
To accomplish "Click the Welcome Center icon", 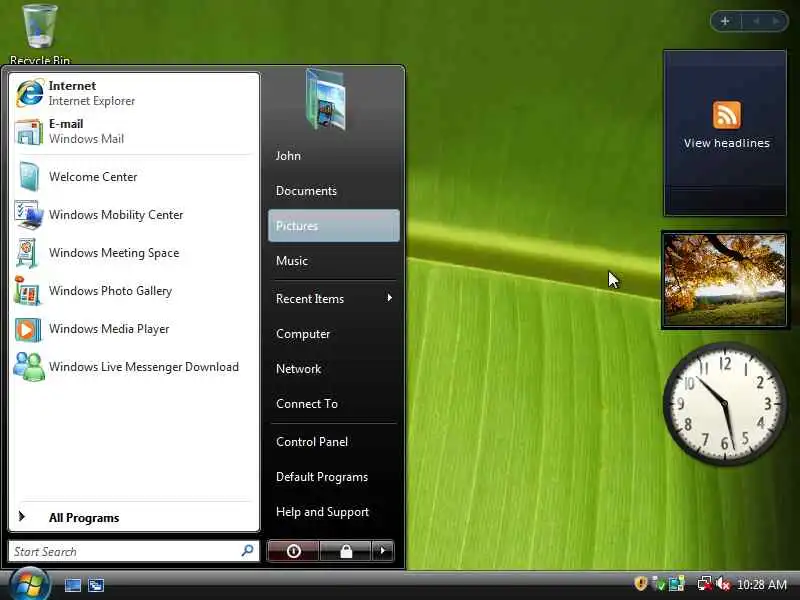I will tap(29, 177).
